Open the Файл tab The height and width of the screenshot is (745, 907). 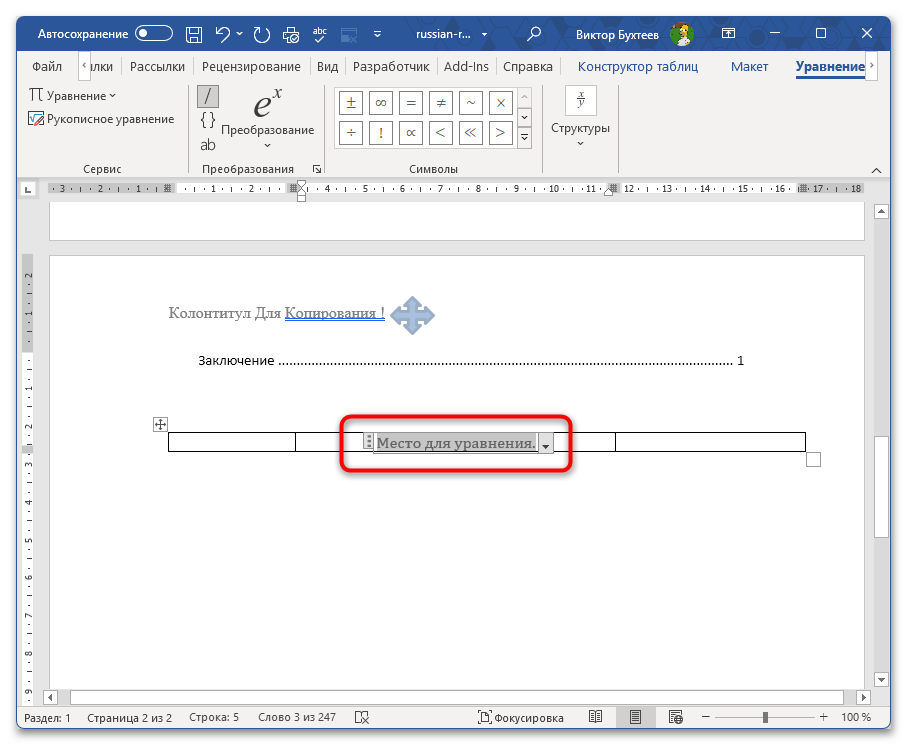[x=47, y=67]
